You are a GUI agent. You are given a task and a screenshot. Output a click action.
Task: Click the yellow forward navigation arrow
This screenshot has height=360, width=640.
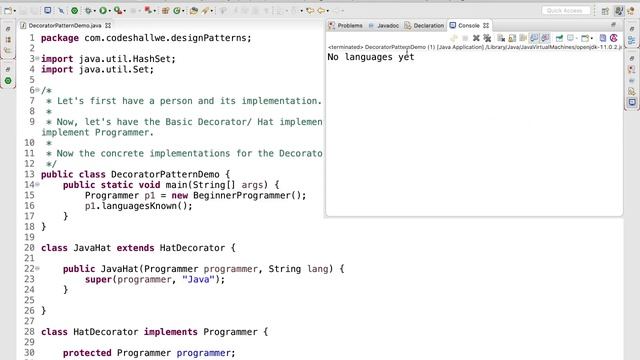click(322, 11)
